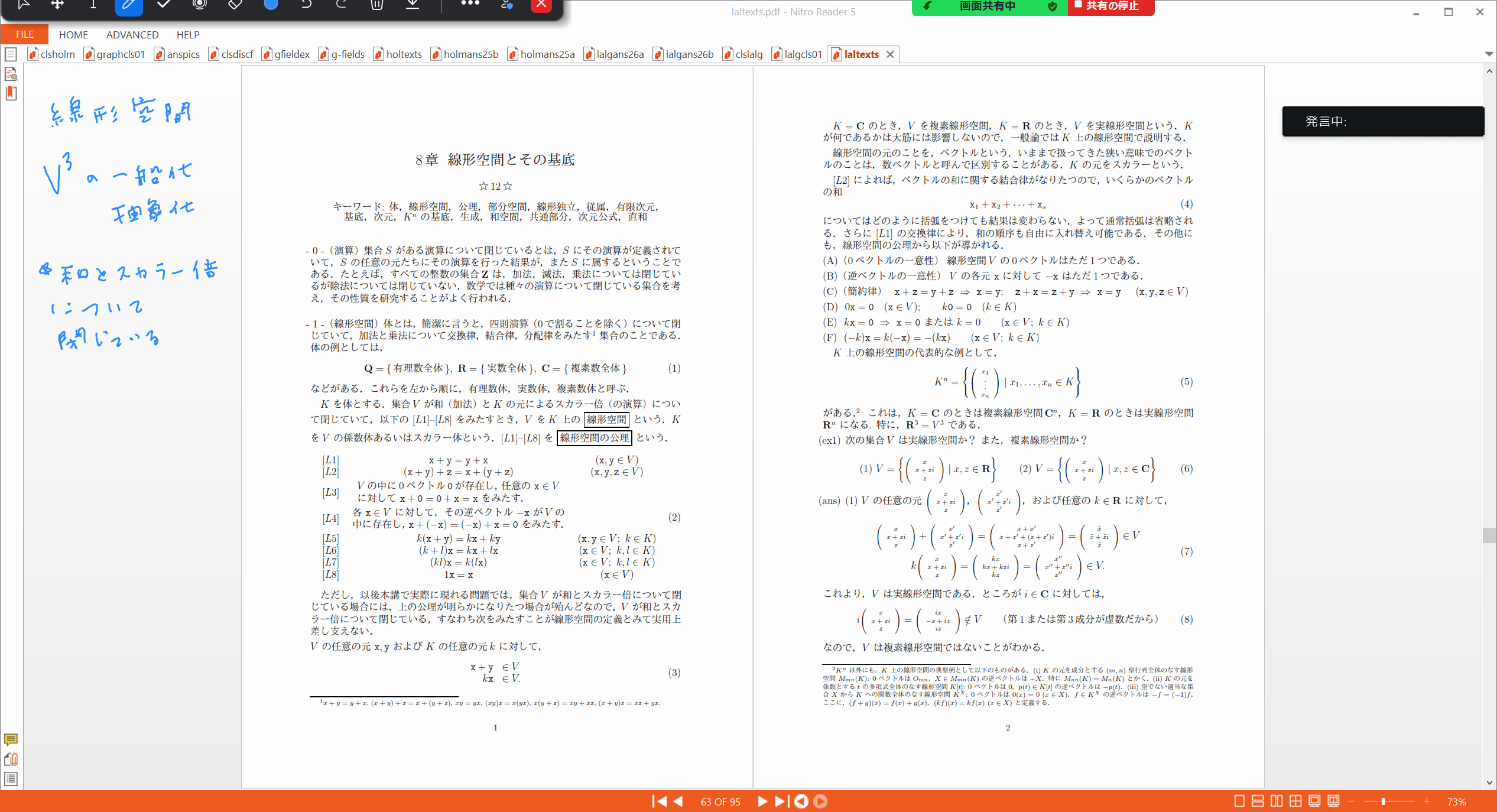Activate the blue pen drawing tool
The image size is (1497, 812).
coord(128,5)
